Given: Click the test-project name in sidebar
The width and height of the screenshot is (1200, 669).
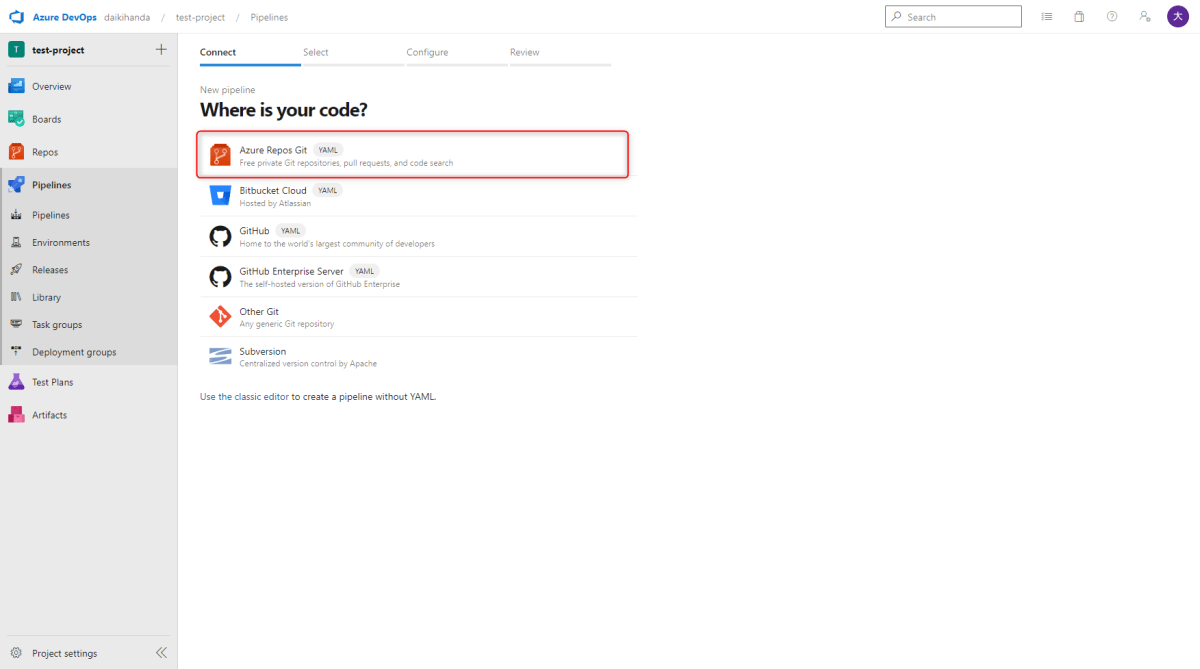Looking at the screenshot, I should pyautogui.click(x=58, y=50).
